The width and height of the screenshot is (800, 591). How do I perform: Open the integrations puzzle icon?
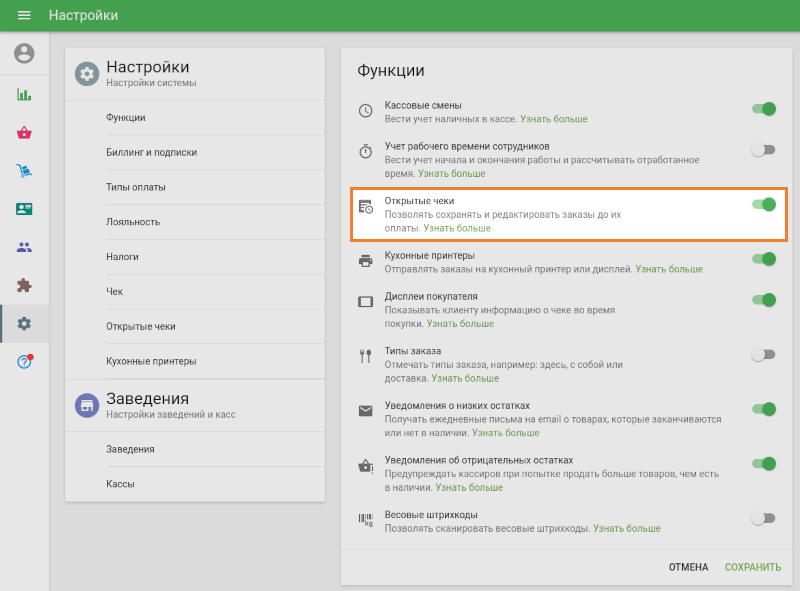click(24, 285)
